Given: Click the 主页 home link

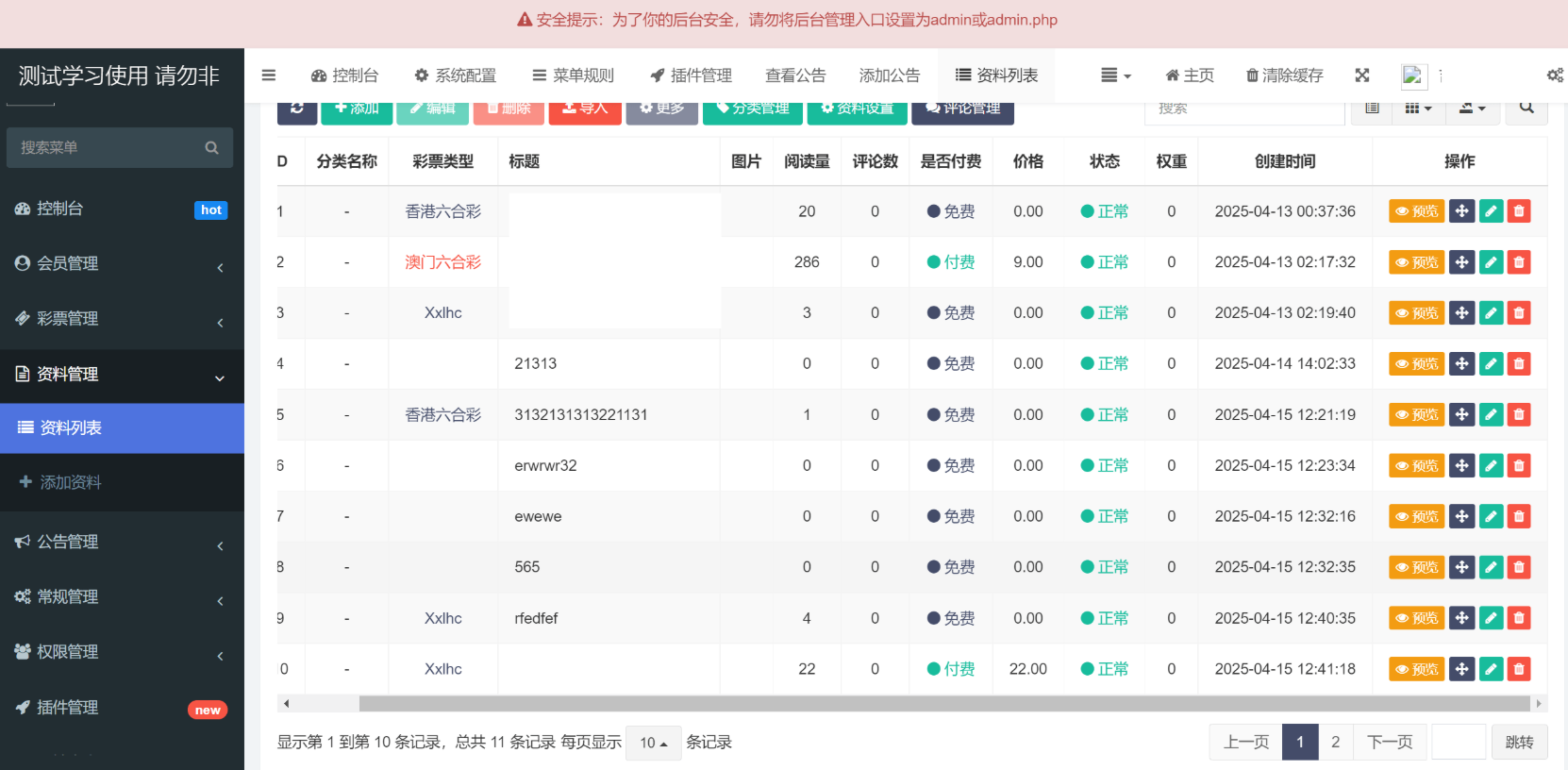Looking at the screenshot, I should pos(1189,75).
